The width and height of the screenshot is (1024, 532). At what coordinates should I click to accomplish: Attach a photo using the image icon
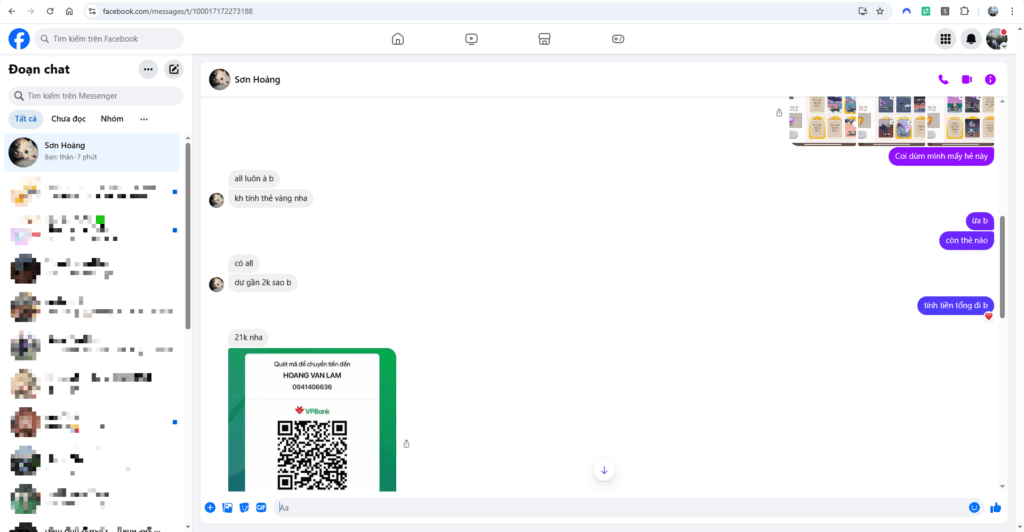227,508
